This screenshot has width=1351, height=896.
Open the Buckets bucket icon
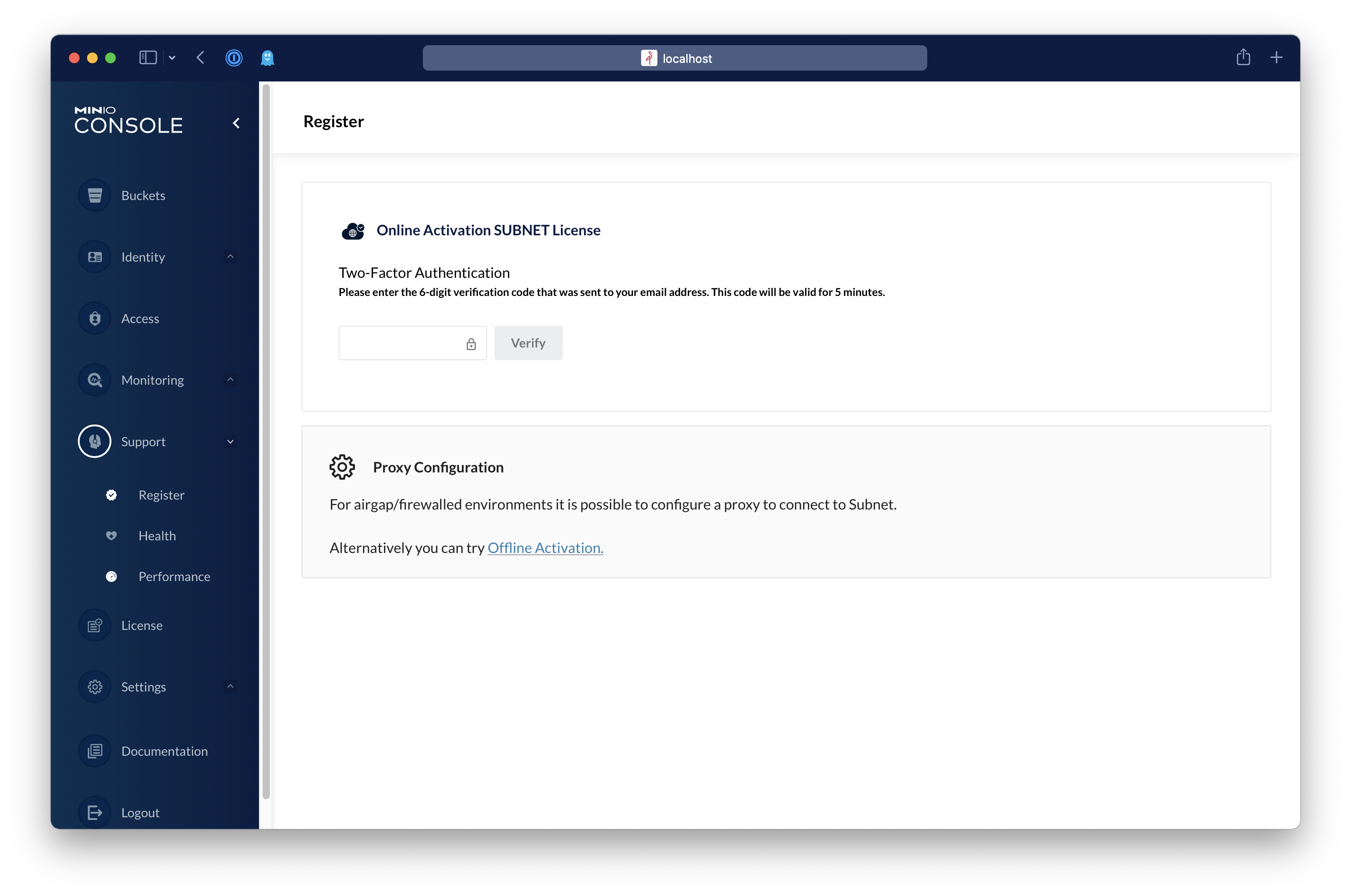pyautogui.click(x=95, y=195)
